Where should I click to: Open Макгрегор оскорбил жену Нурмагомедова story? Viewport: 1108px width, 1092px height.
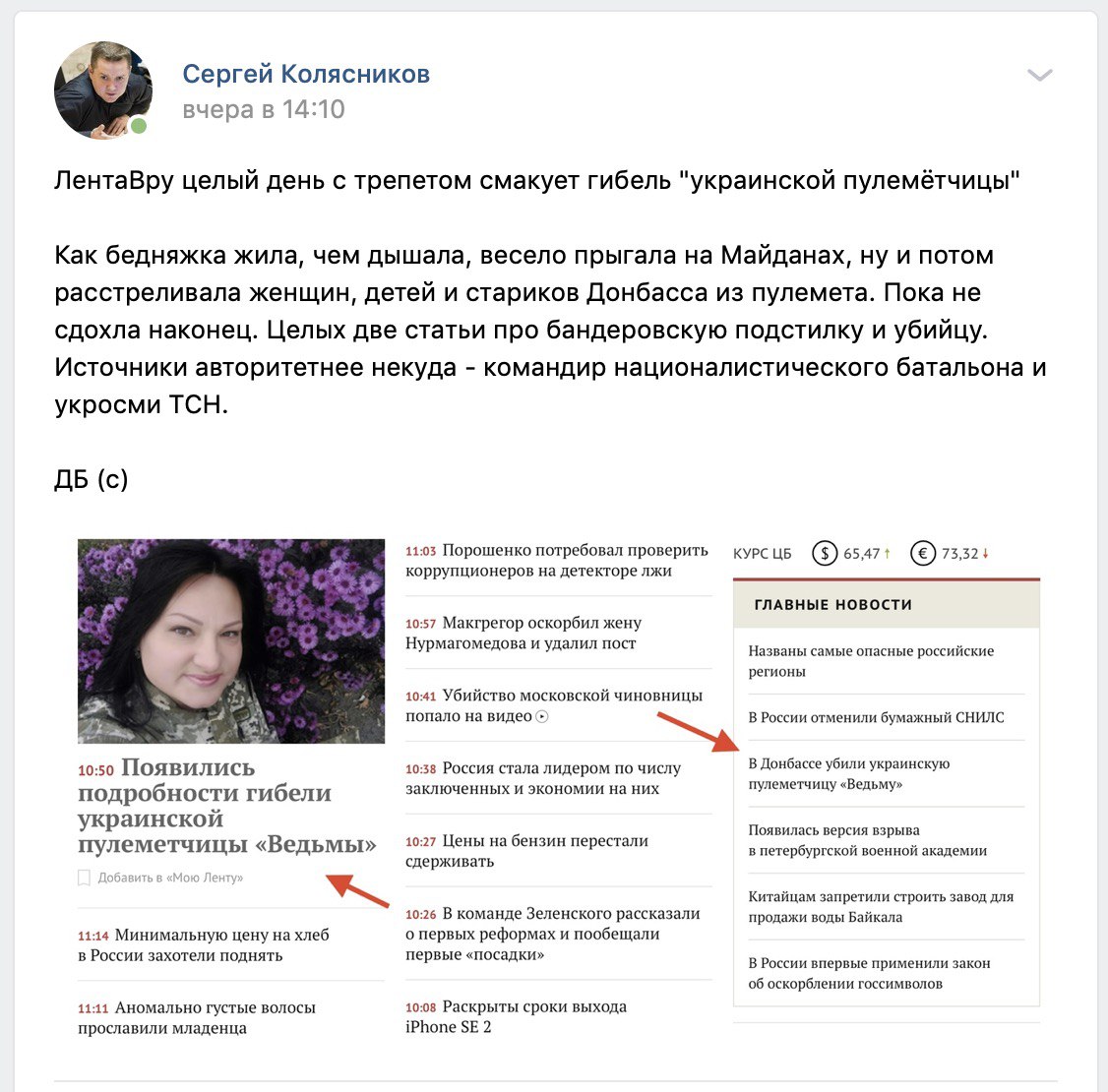click(x=523, y=633)
